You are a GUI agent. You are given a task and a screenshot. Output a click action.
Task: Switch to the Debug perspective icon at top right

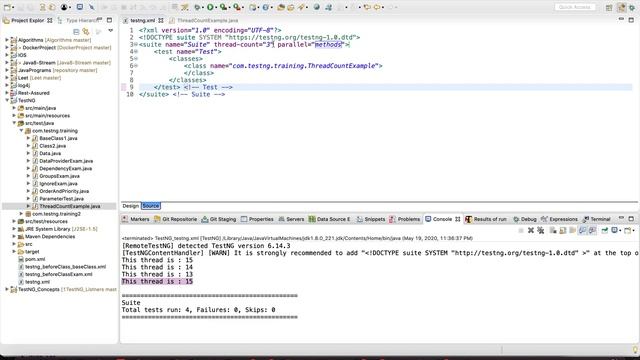[x=632, y=7]
